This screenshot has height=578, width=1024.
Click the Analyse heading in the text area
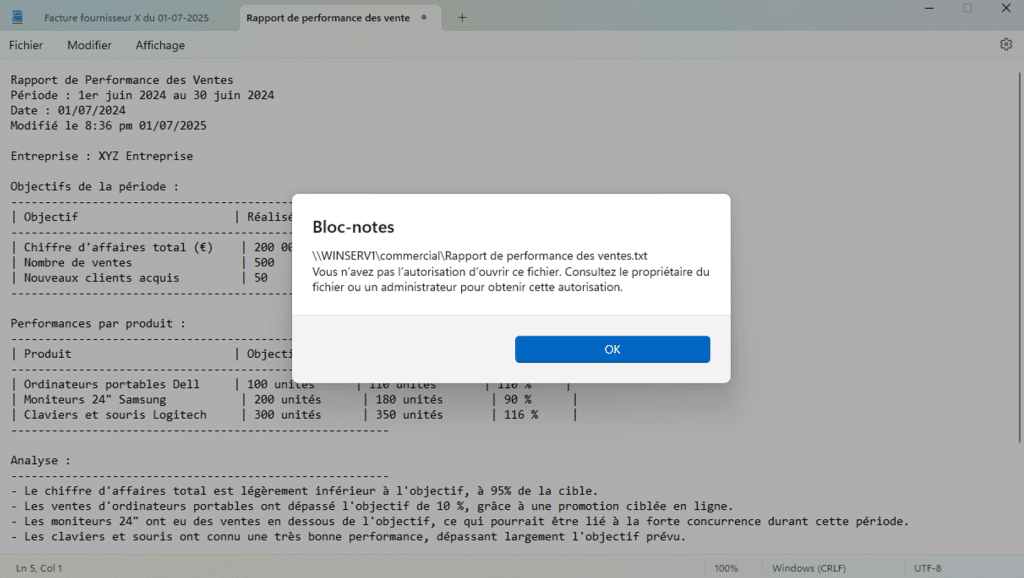pyautogui.click(x=40, y=461)
